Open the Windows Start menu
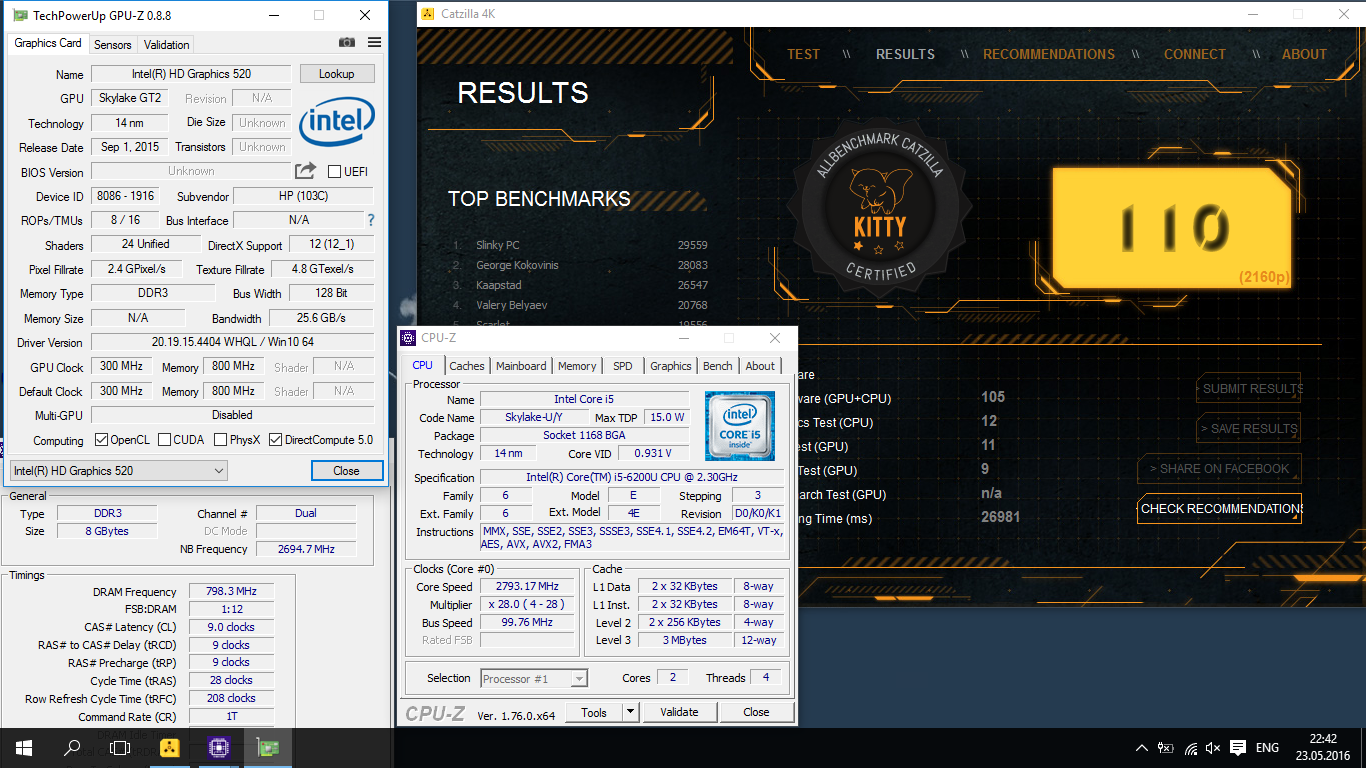This screenshot has width=1366, height=768. tap(23, 748)
